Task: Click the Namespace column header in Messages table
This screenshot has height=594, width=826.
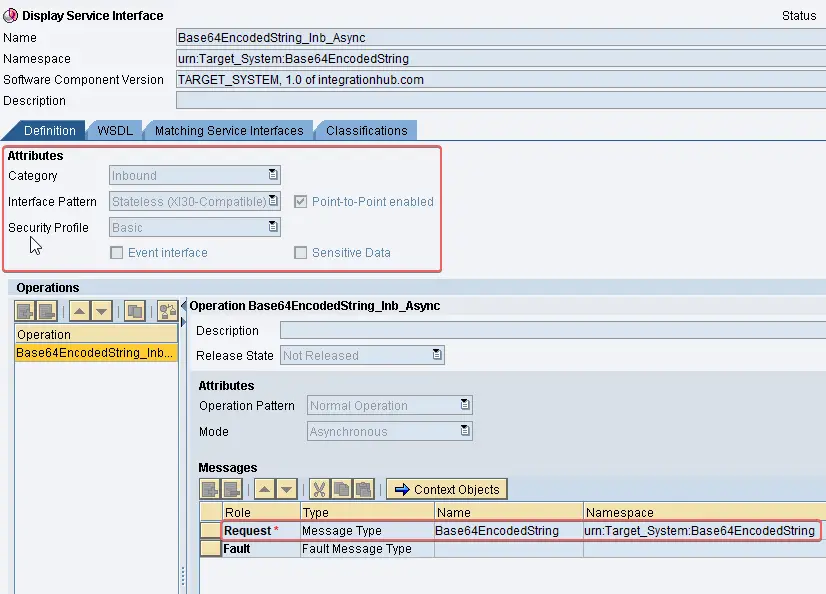Action: pos(705,512)
